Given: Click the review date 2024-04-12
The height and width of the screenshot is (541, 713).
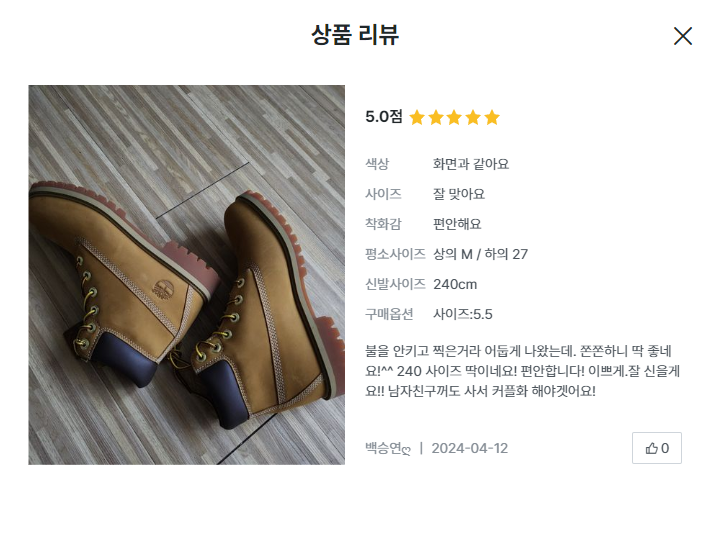Looking at the screenshot, I should 470,448.
